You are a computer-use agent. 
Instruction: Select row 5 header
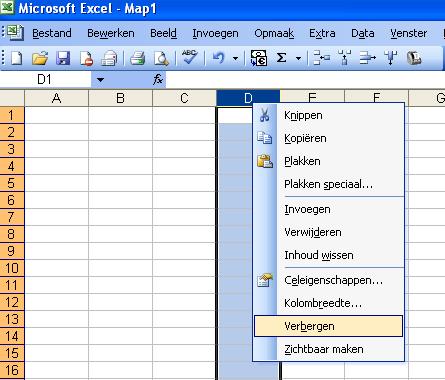(x=12, y=183)
